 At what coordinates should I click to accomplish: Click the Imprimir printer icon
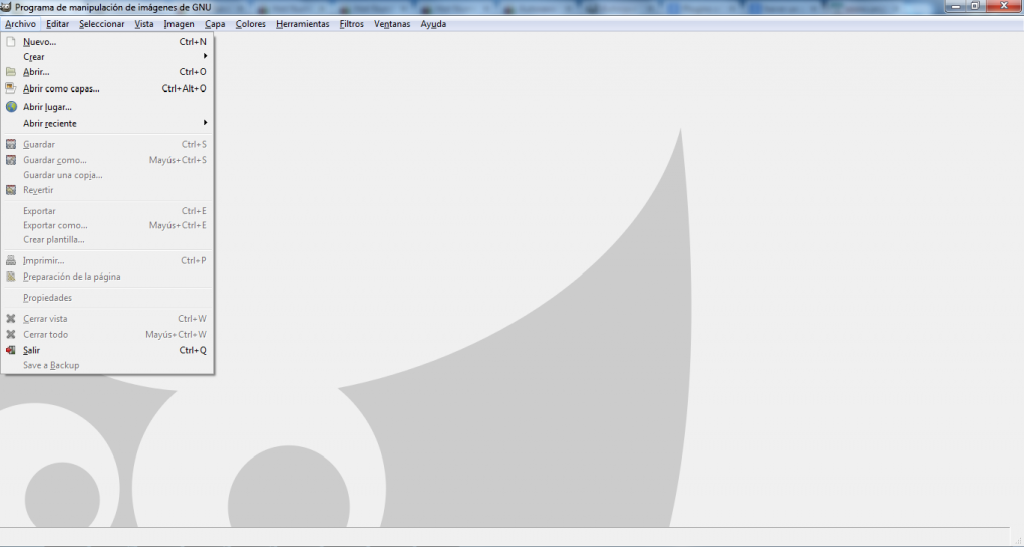11,260
